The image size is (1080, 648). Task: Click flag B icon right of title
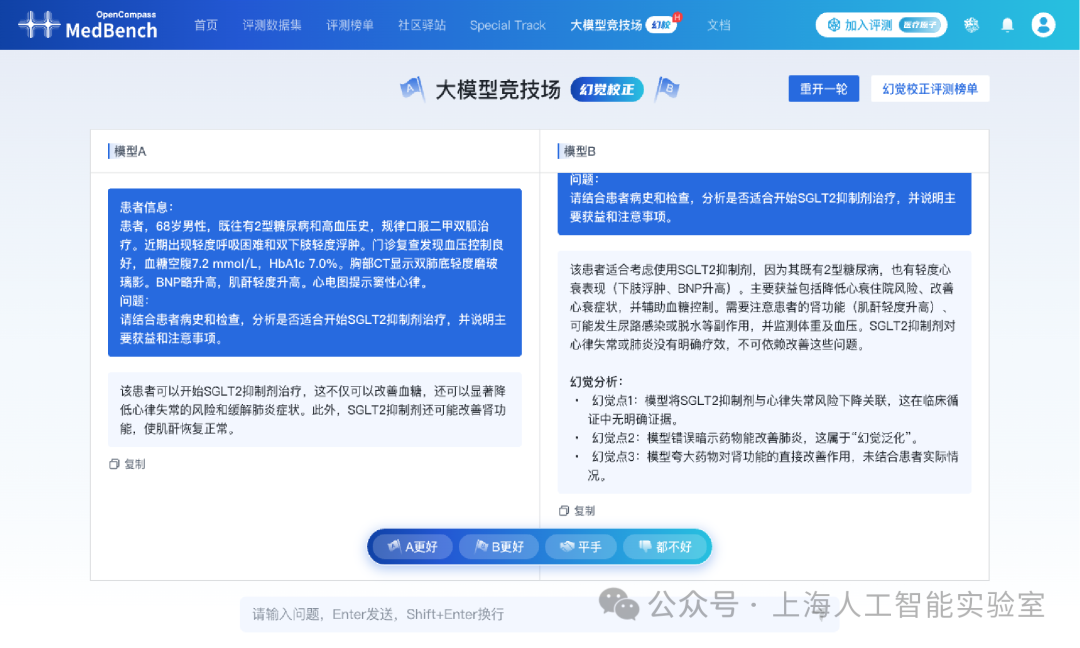[x=667, y=89]
